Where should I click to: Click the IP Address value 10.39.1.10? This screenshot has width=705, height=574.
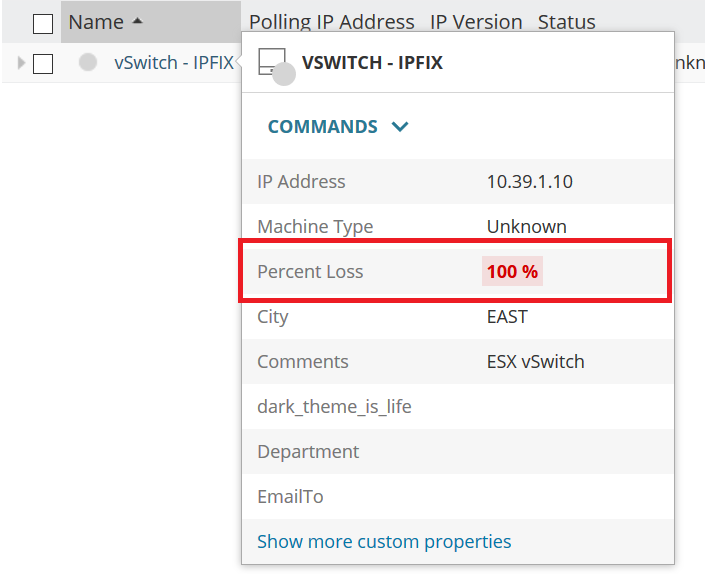pyautogui.click(x=529, y=181)
